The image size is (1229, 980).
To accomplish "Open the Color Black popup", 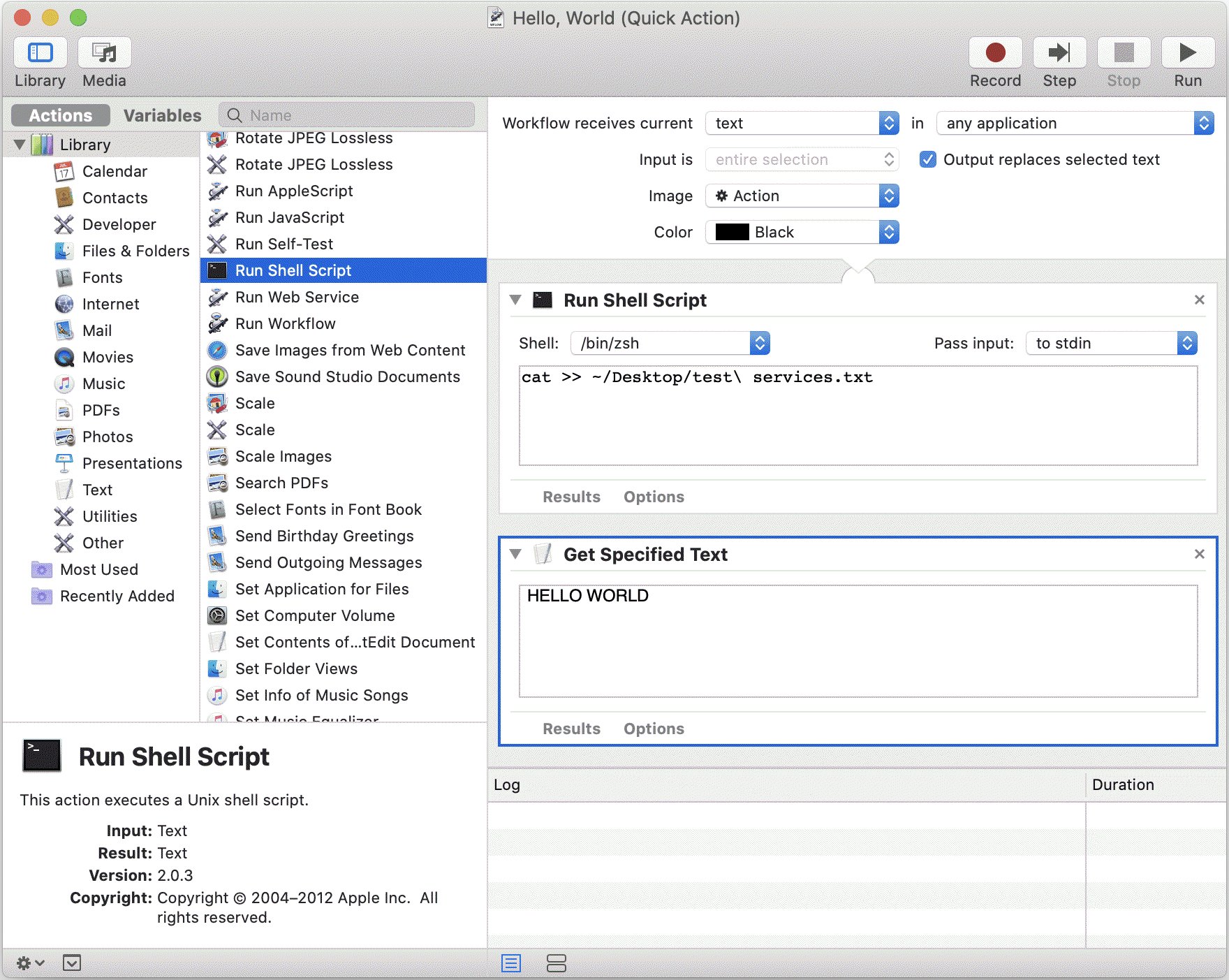I will pos(802,233).
